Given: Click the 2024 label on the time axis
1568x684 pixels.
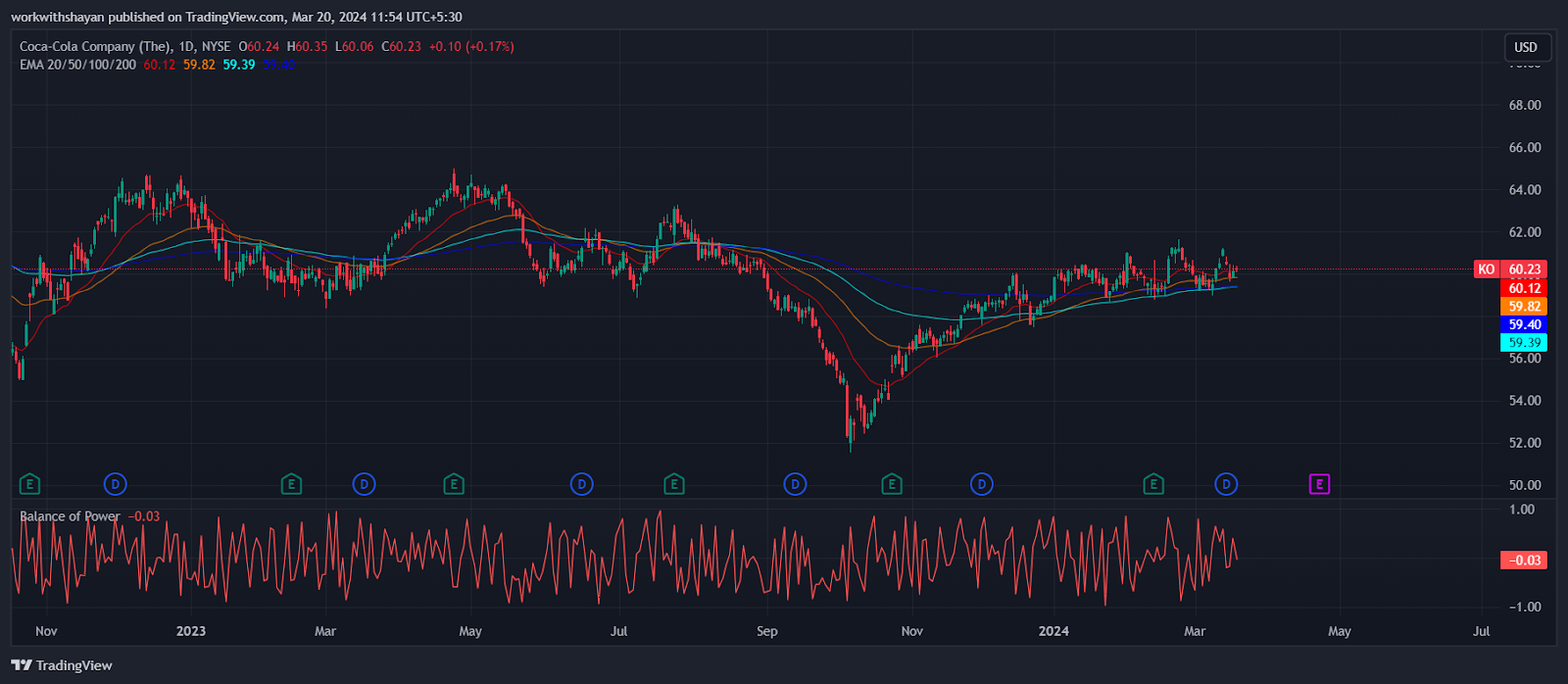Looking at the screenshot, I should pos(1053,631).
